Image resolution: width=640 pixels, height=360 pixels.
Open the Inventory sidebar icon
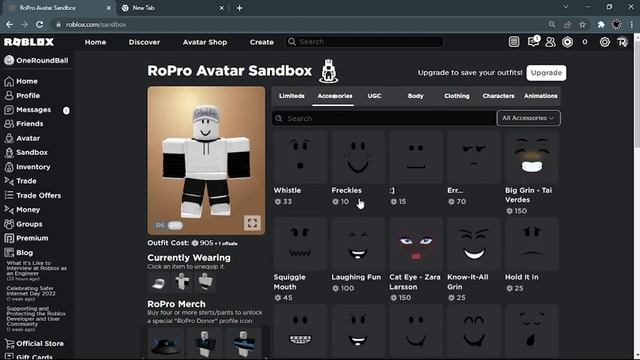click(9, 167)
